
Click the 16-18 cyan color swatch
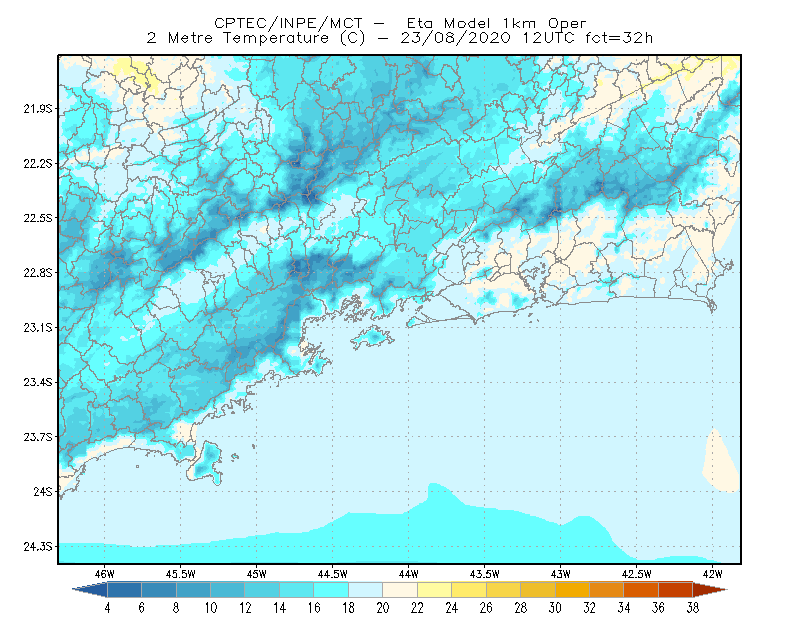coord(331,590)
